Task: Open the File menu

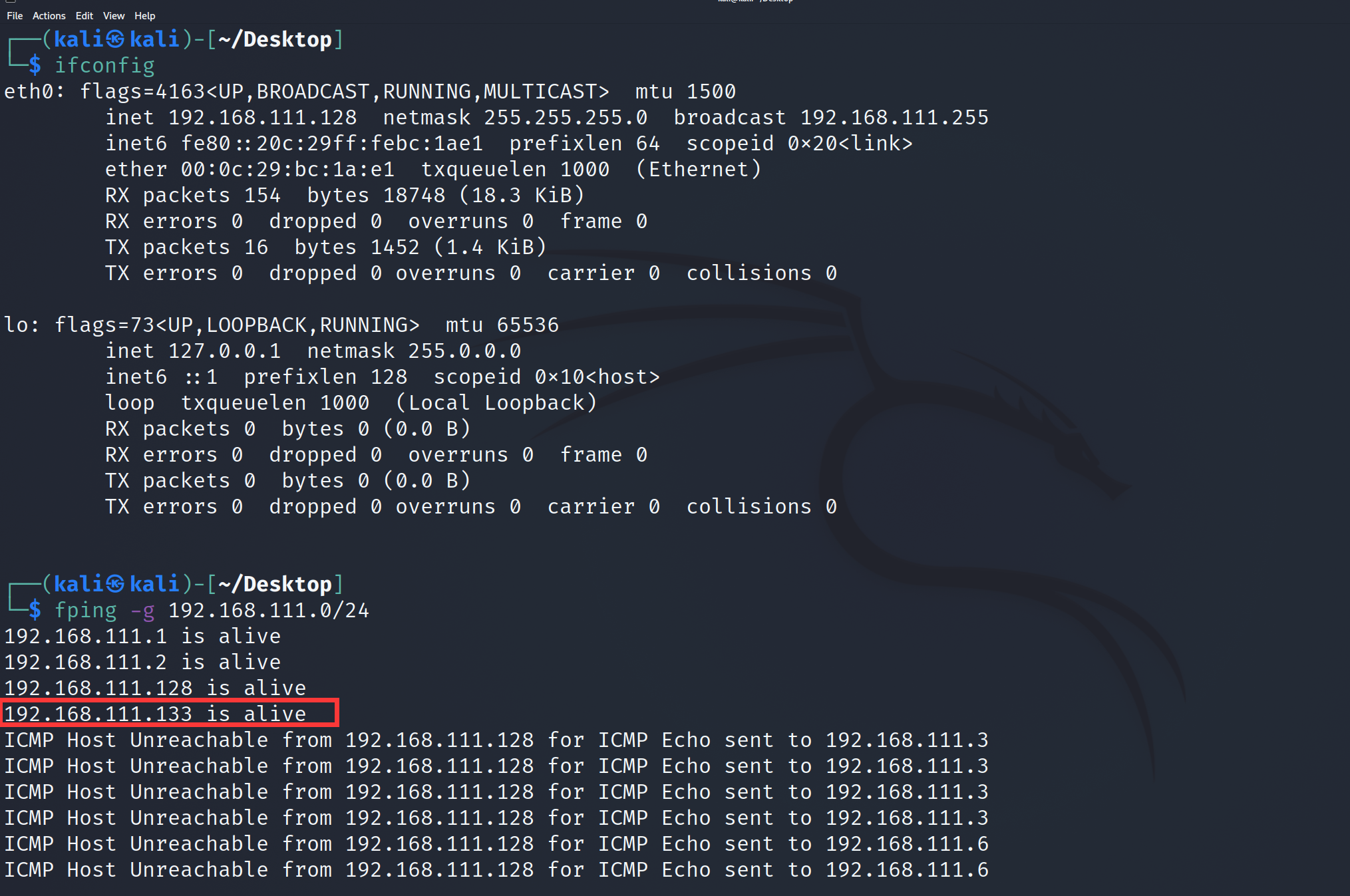Action: (15, 16)
